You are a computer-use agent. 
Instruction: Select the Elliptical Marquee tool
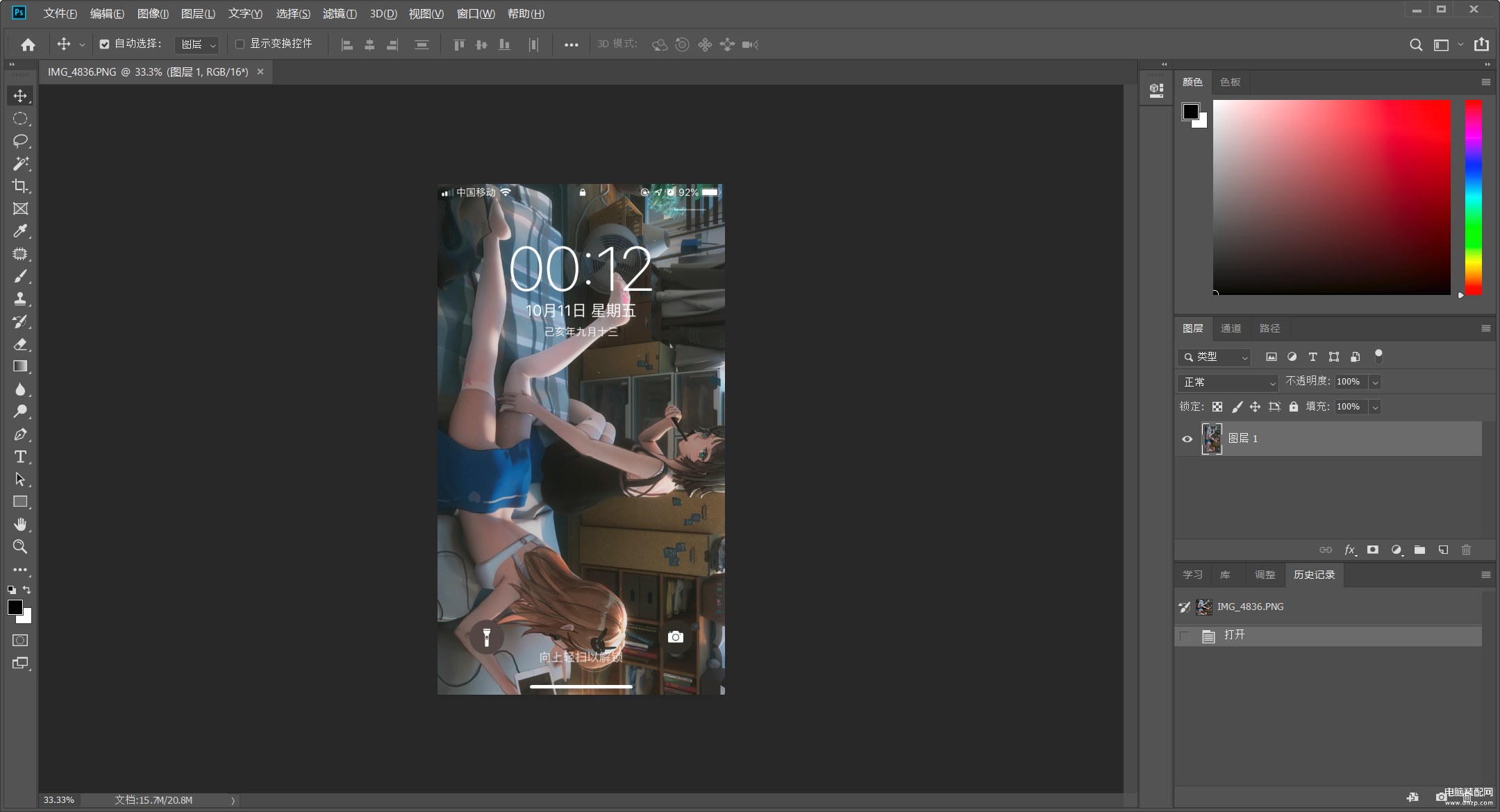coord(20,119)
